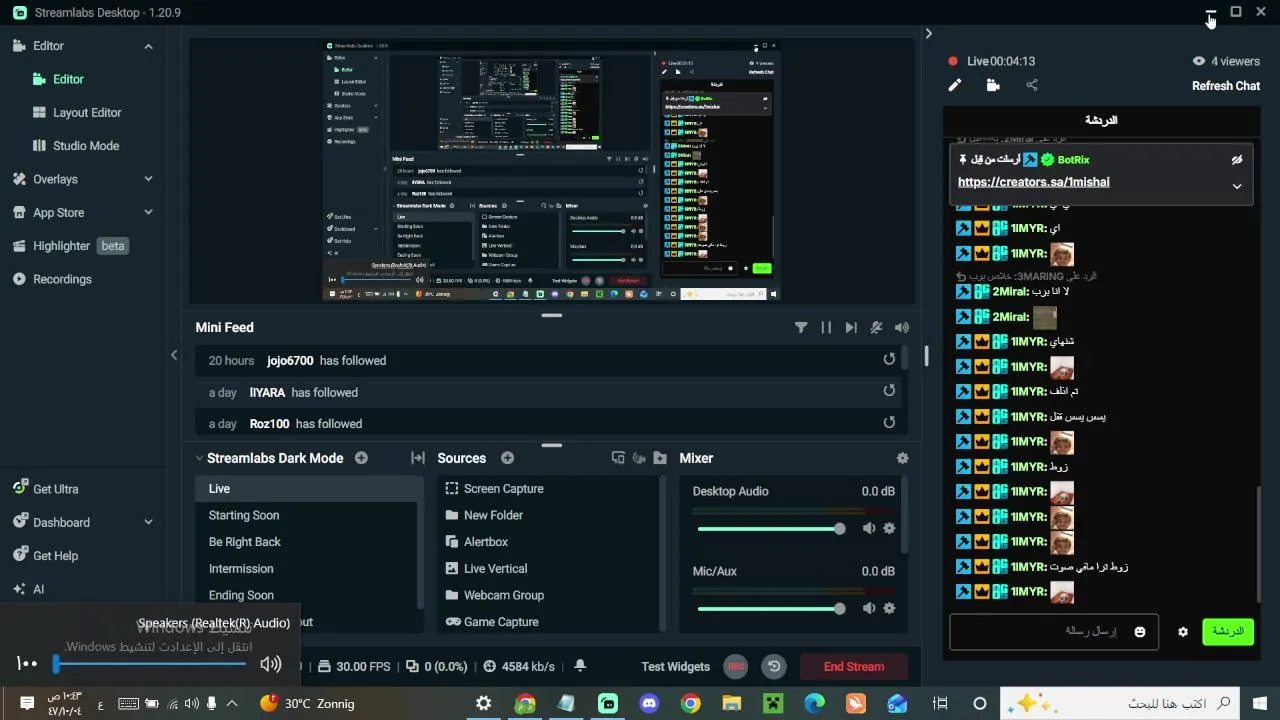Expand the pinned BotRix message chevron
This screenshot has width=1280, height=720.
click(x=1237, y=186)
